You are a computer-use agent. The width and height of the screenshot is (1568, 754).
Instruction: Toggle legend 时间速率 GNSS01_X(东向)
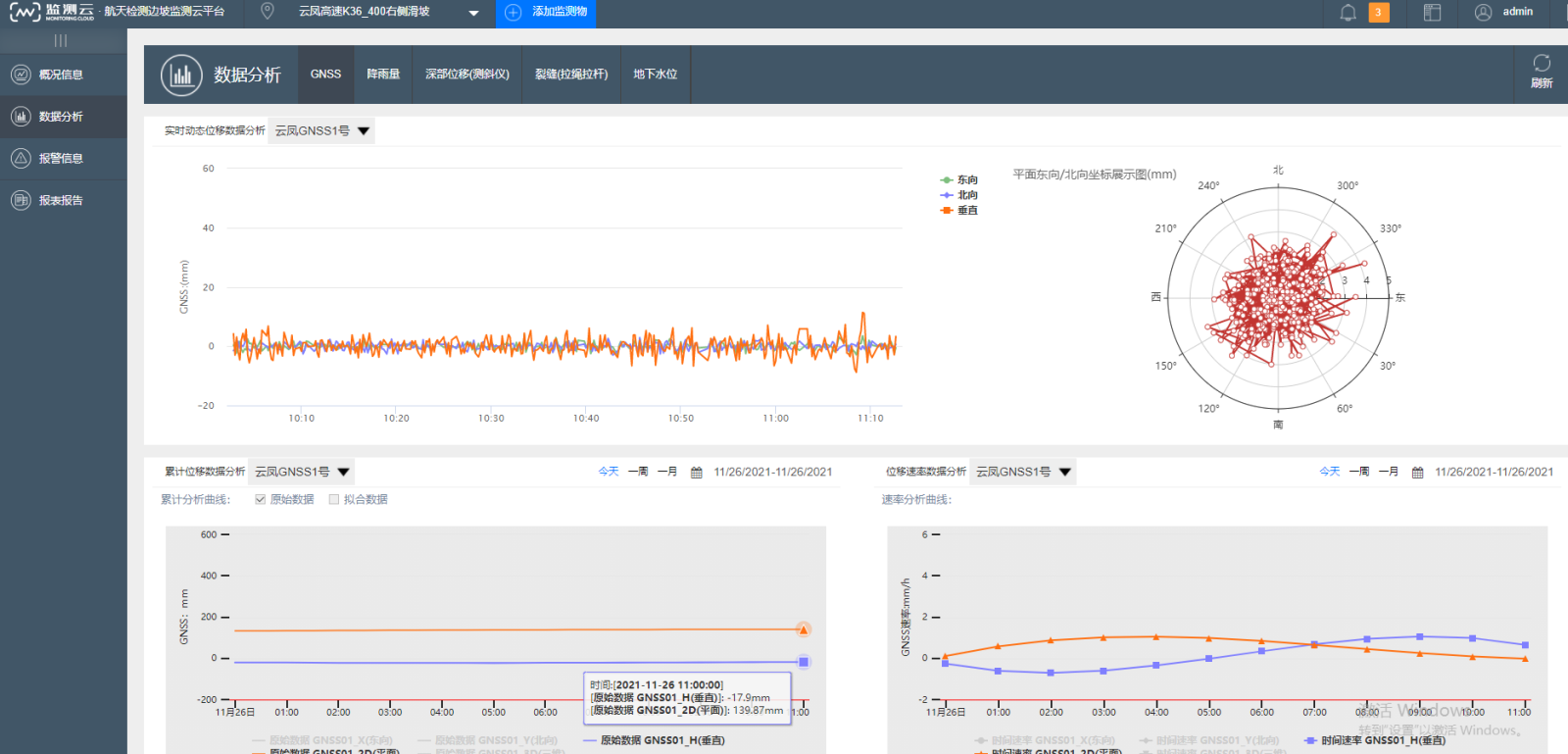tap(1045, 740)
